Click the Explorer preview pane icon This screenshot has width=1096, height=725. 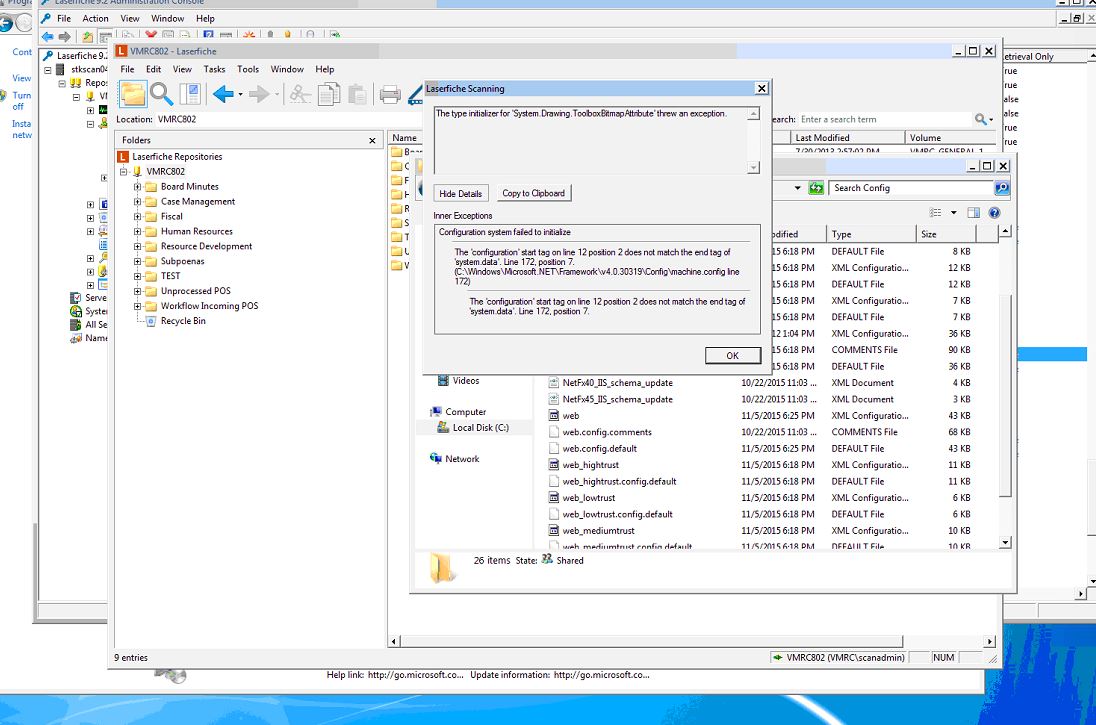[x=973, y=213]
